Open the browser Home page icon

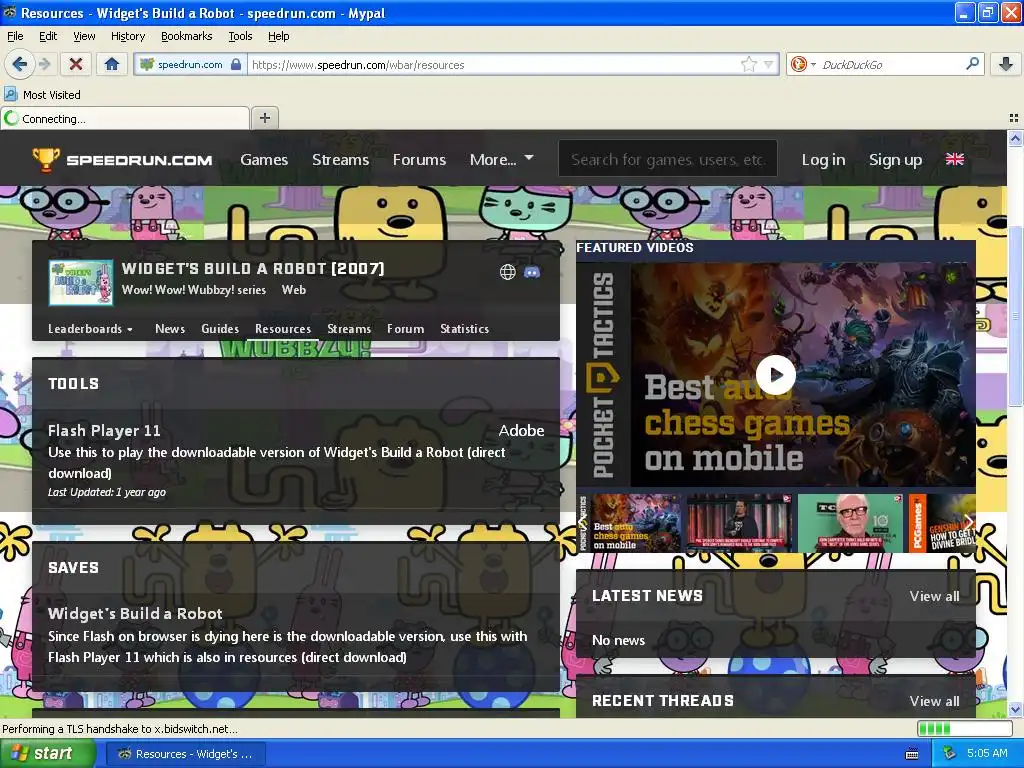pyautogui.click(x=112, y=64)
